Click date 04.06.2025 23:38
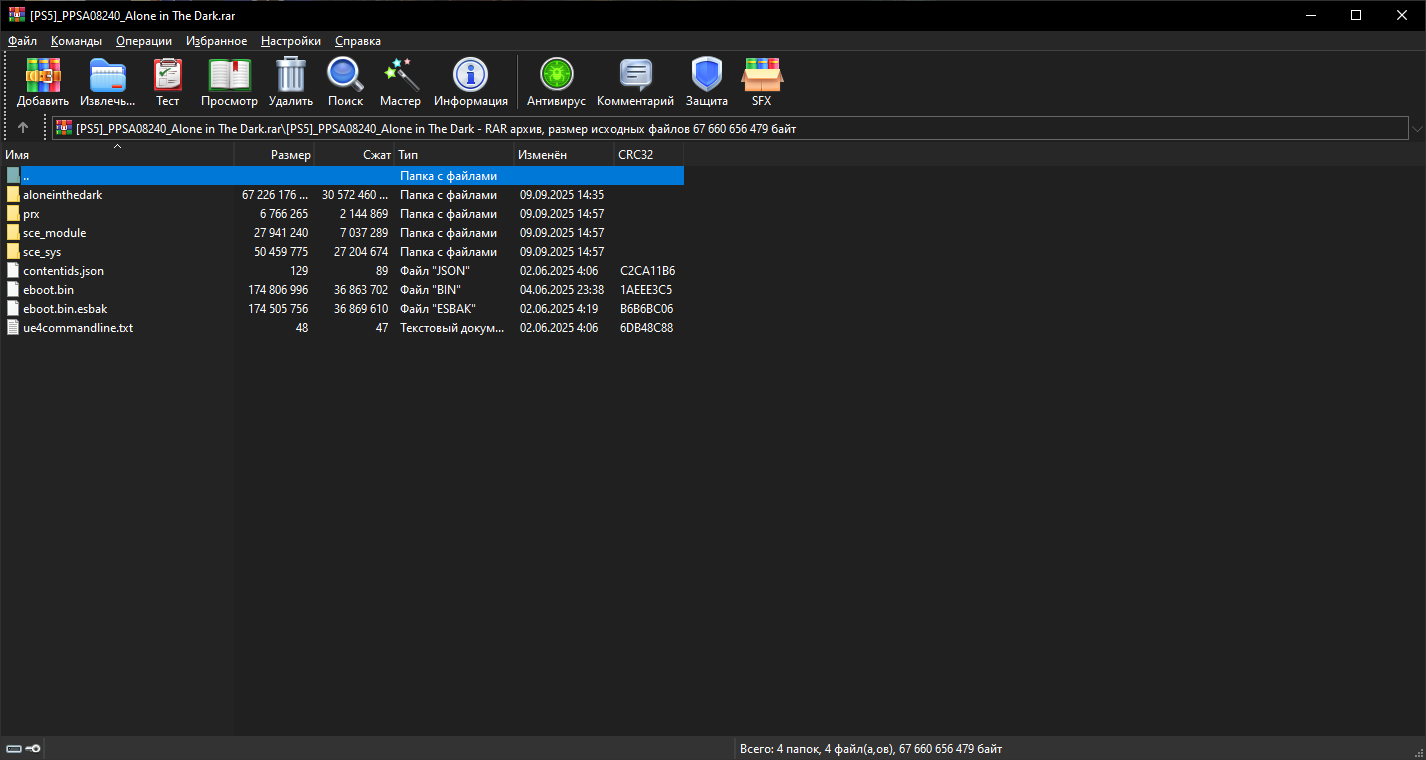 tap(562, 290)
